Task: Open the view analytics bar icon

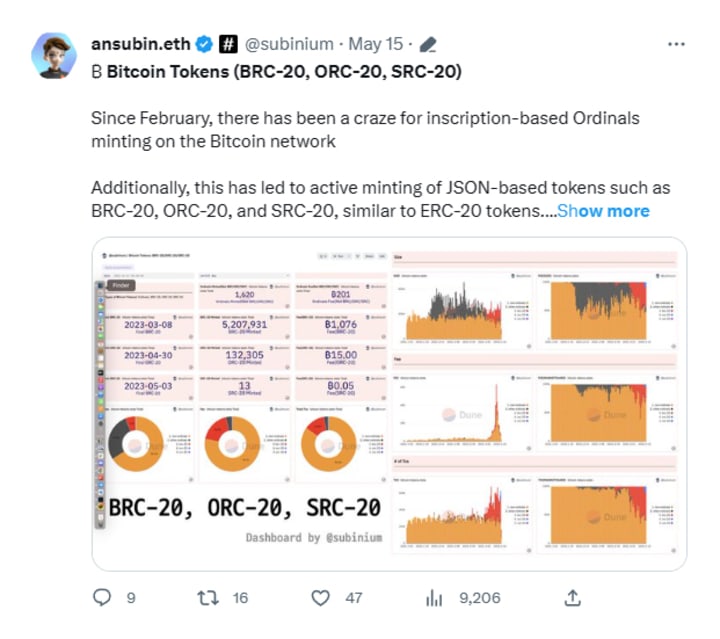Action: (x=434, y=598)
